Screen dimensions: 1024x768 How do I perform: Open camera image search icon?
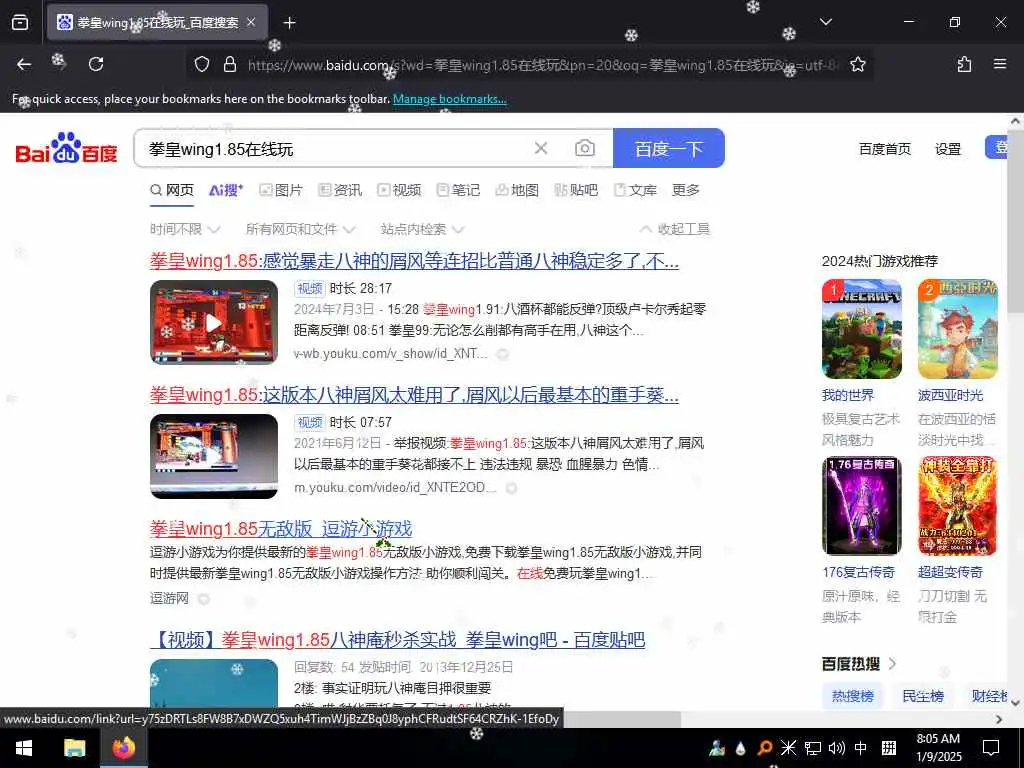coord(584,148)
